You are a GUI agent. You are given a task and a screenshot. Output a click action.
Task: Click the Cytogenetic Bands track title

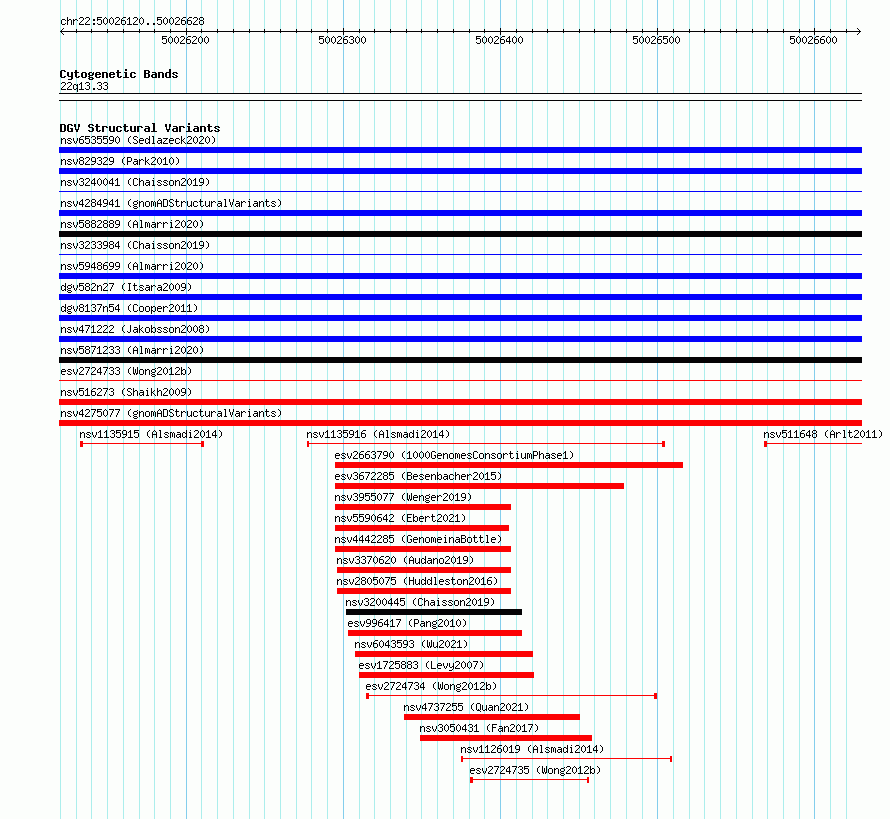click(119, 74)
